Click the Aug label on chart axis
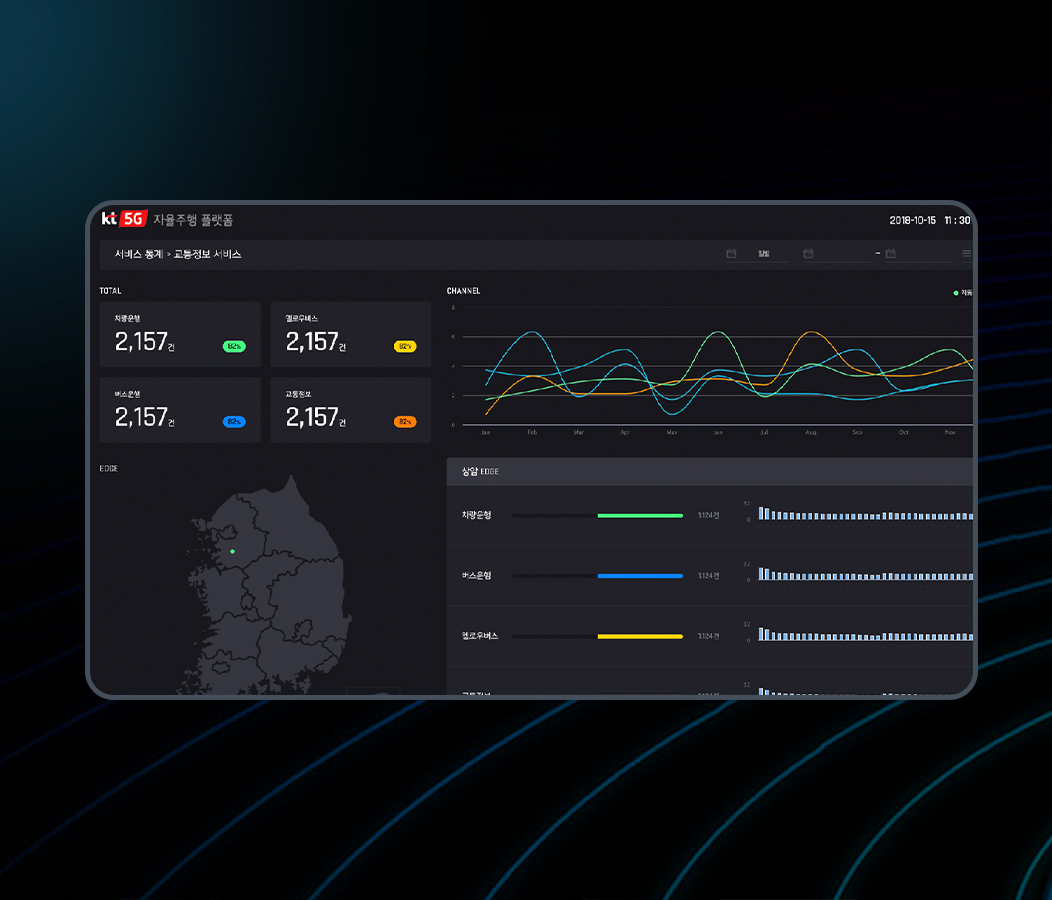This screenshot has height=900, width=1052. coord(811,433)
